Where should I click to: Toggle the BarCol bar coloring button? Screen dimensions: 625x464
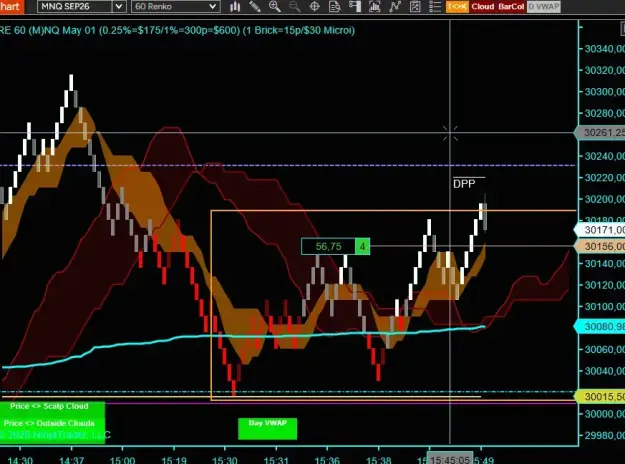point(511,6)
